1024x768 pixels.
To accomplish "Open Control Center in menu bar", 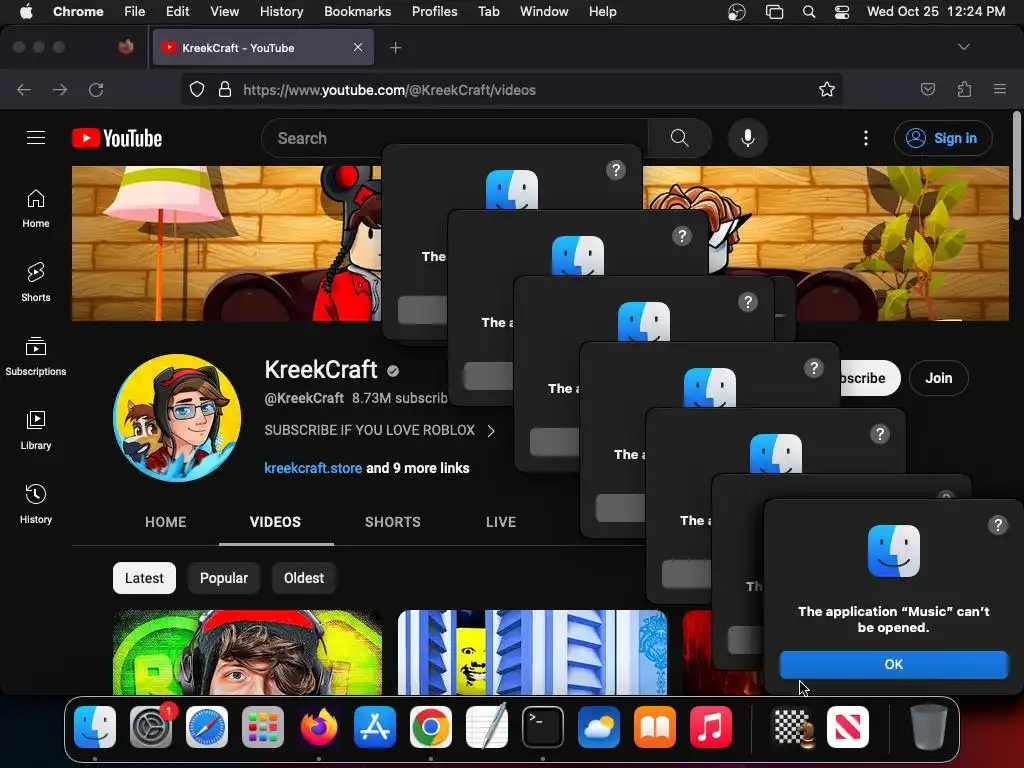I will [842, 12].
